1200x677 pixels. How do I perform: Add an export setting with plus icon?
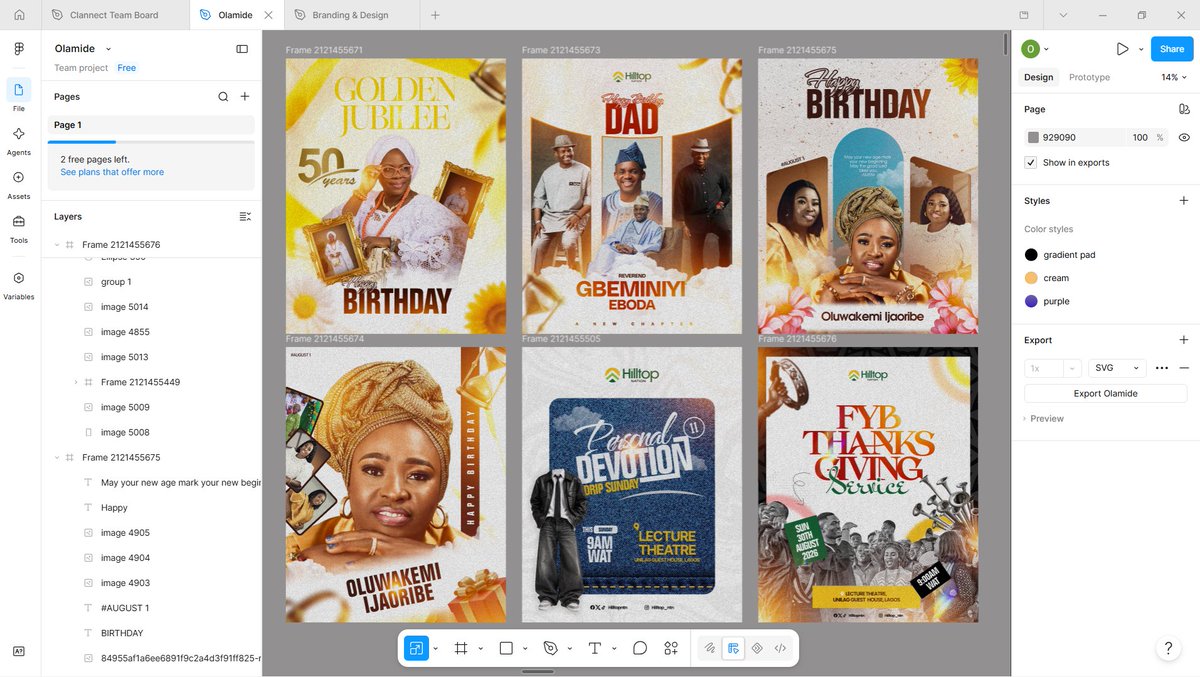(x=1184, y=340)
